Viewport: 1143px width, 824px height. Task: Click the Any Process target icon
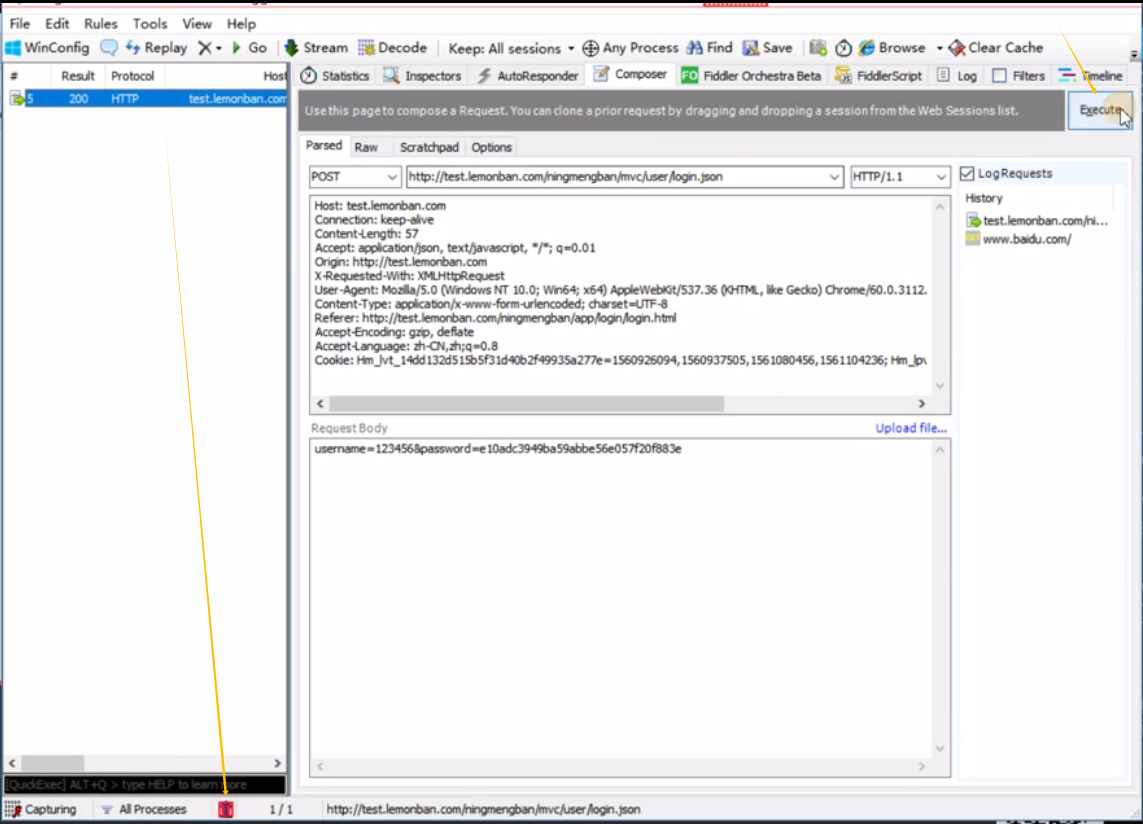pyautogui.click(x=590, y=48)
